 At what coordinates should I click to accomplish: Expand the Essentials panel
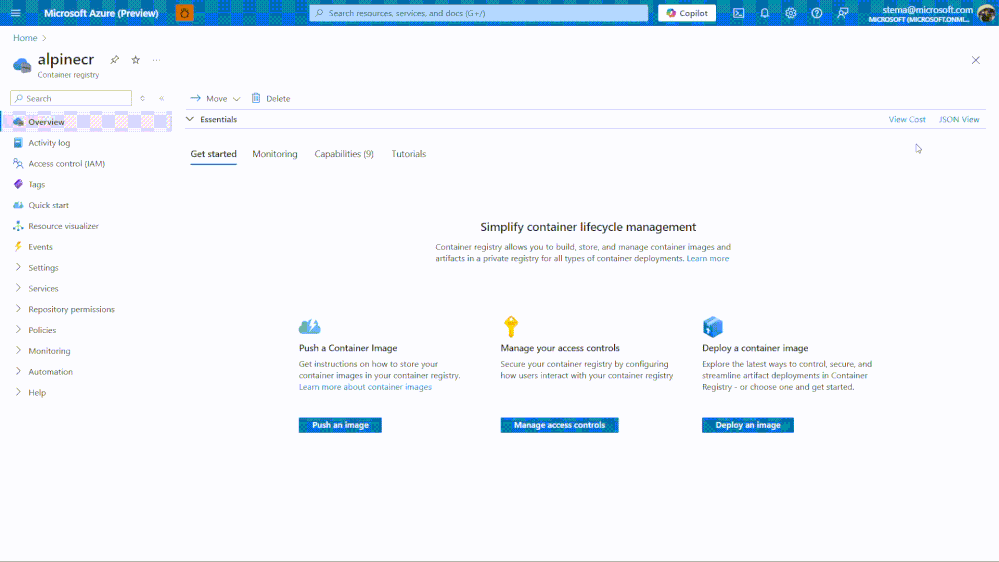tap(190, 119)
